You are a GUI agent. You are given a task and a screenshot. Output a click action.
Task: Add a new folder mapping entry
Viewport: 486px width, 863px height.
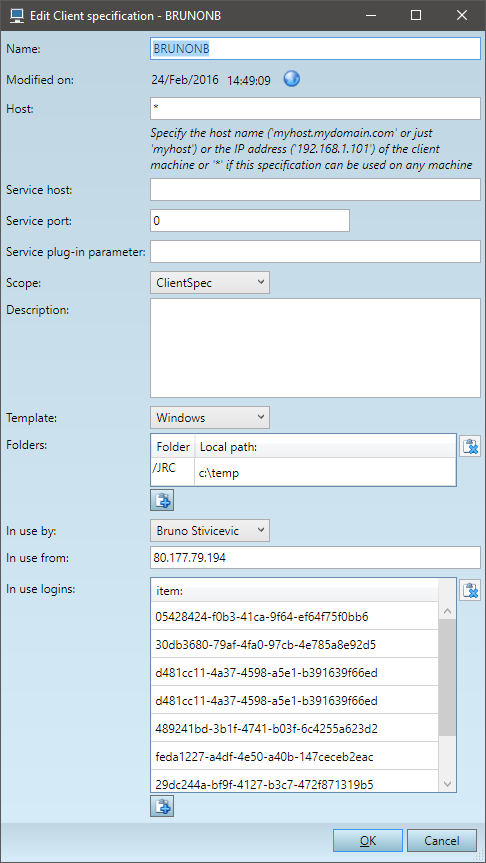click(162, 500)
